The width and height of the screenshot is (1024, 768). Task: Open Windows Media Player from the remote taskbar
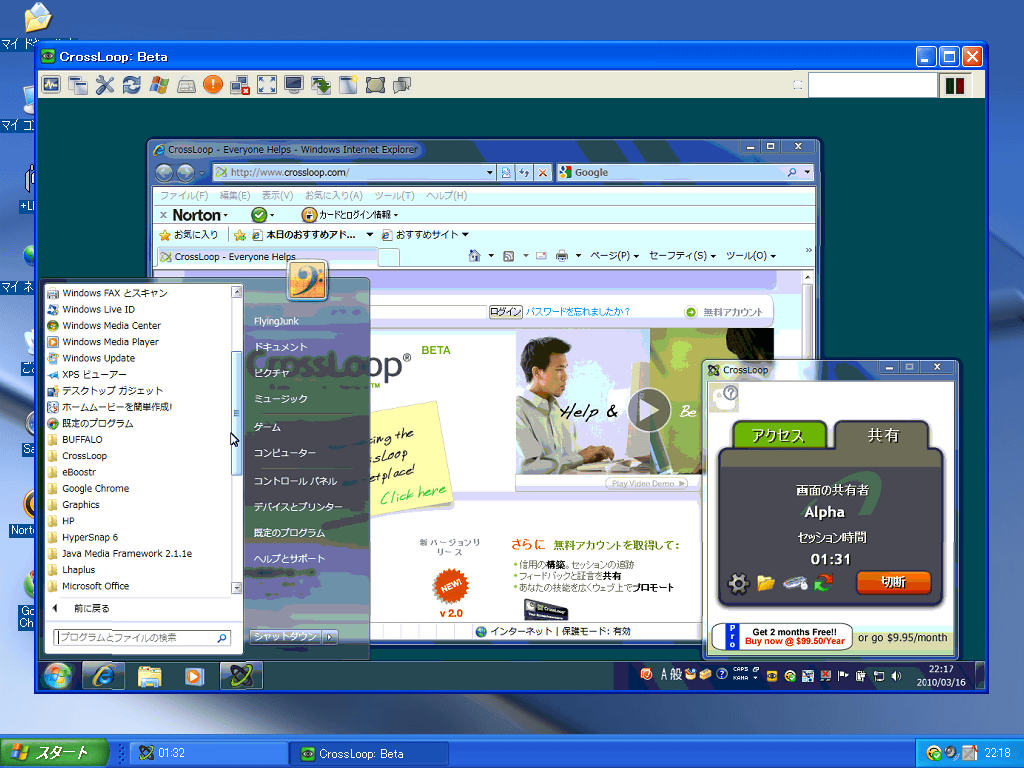(194, 676)
